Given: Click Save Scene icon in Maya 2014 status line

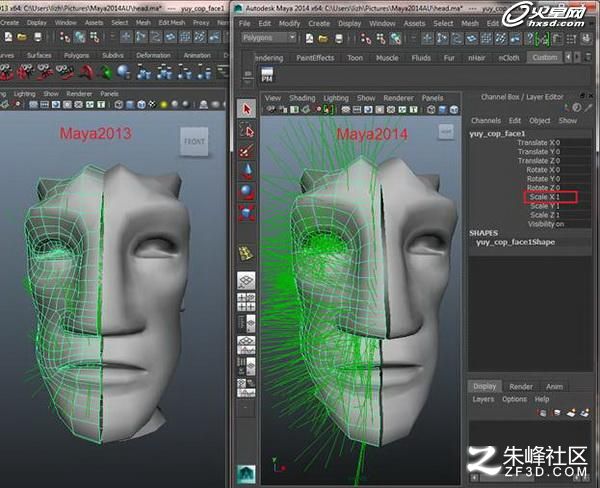Looking at the screenshot, I should pyautogui.click(x=339, y=38).
